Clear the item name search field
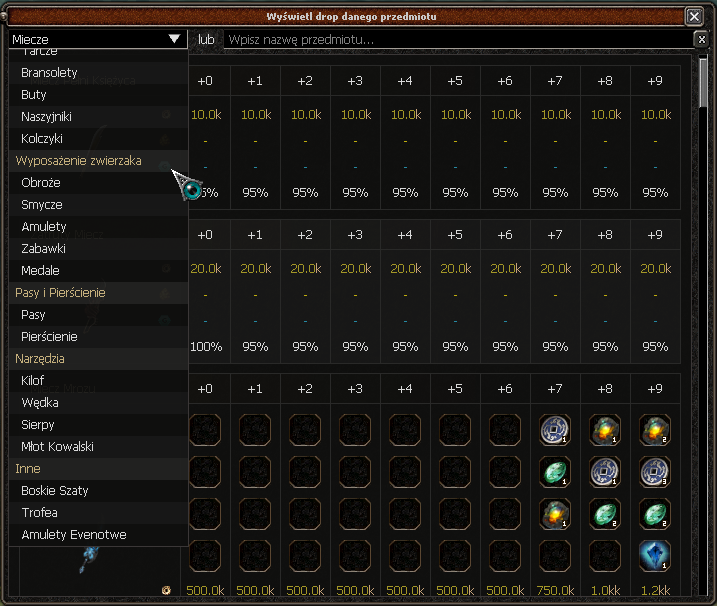The image size is (717, 606). coord(701,39)
